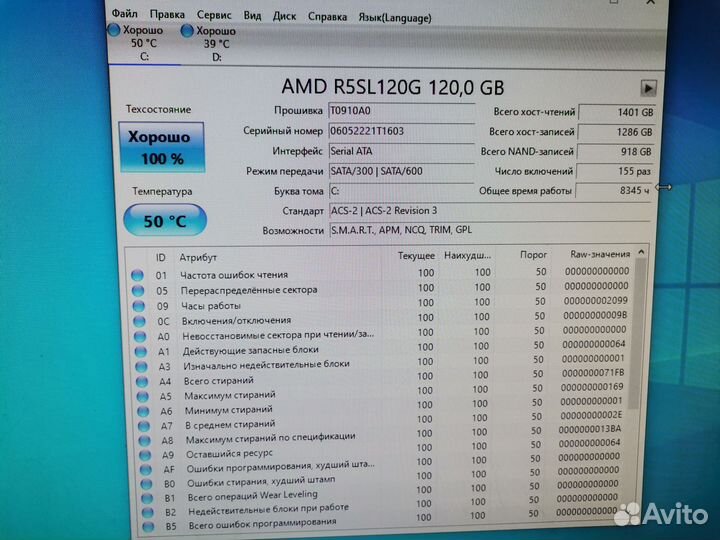Click the Интерфейс field Serial ATA

pos(402,151)
